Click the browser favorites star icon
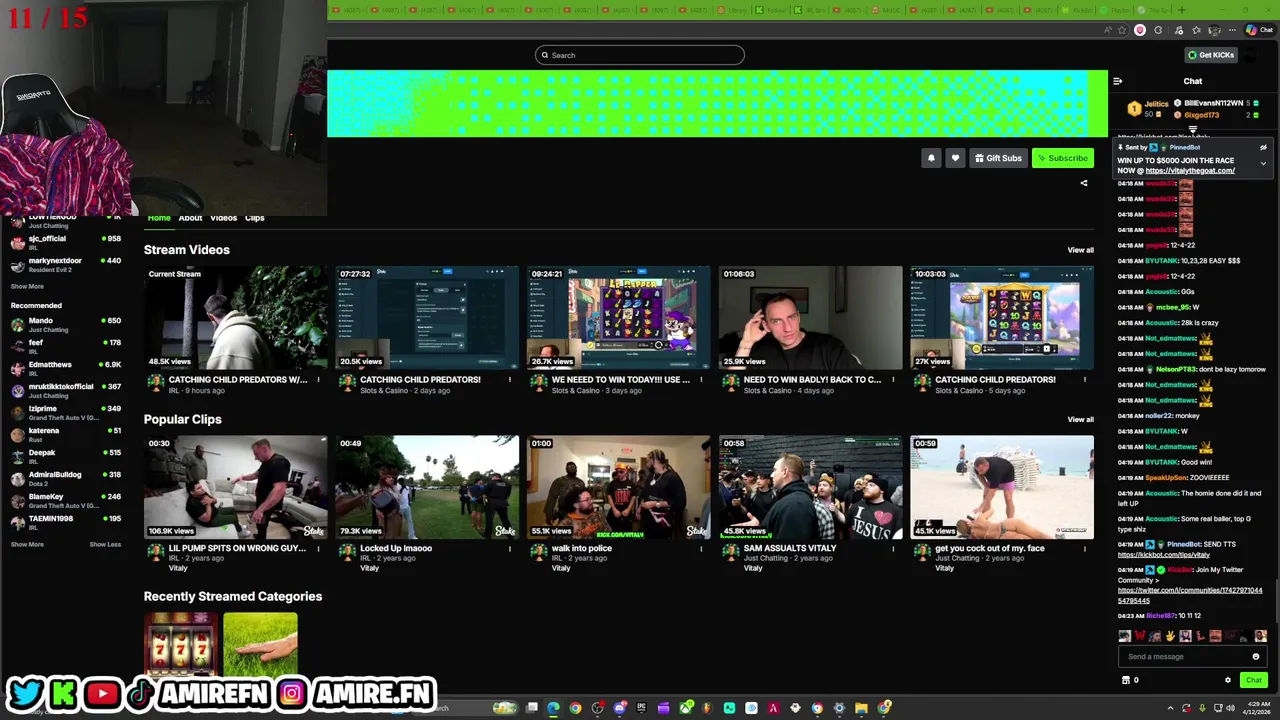 click(1122, 30)
